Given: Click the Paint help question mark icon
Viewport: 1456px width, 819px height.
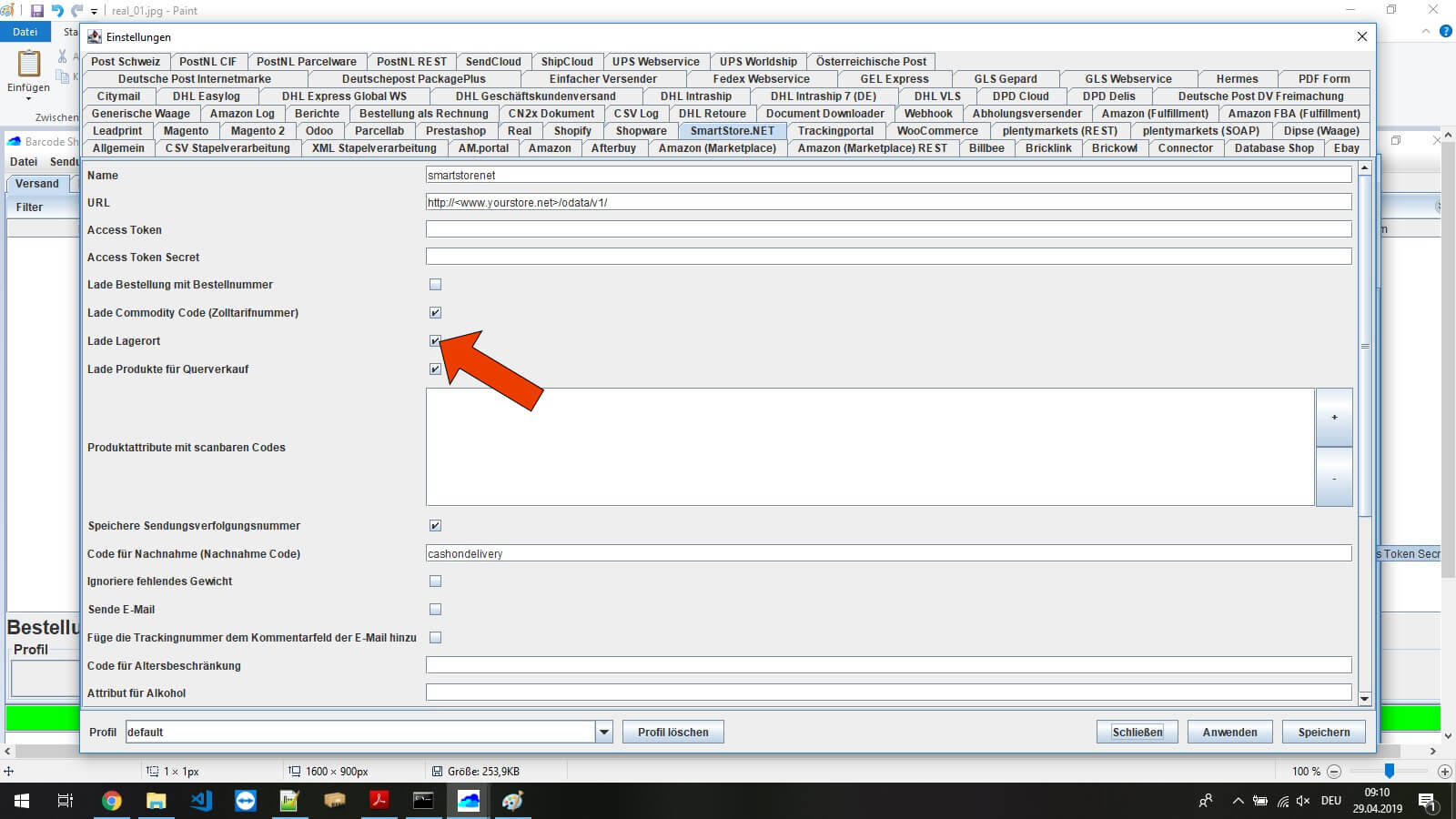Looking at the screenshot, I should (x=1445, y=31).
